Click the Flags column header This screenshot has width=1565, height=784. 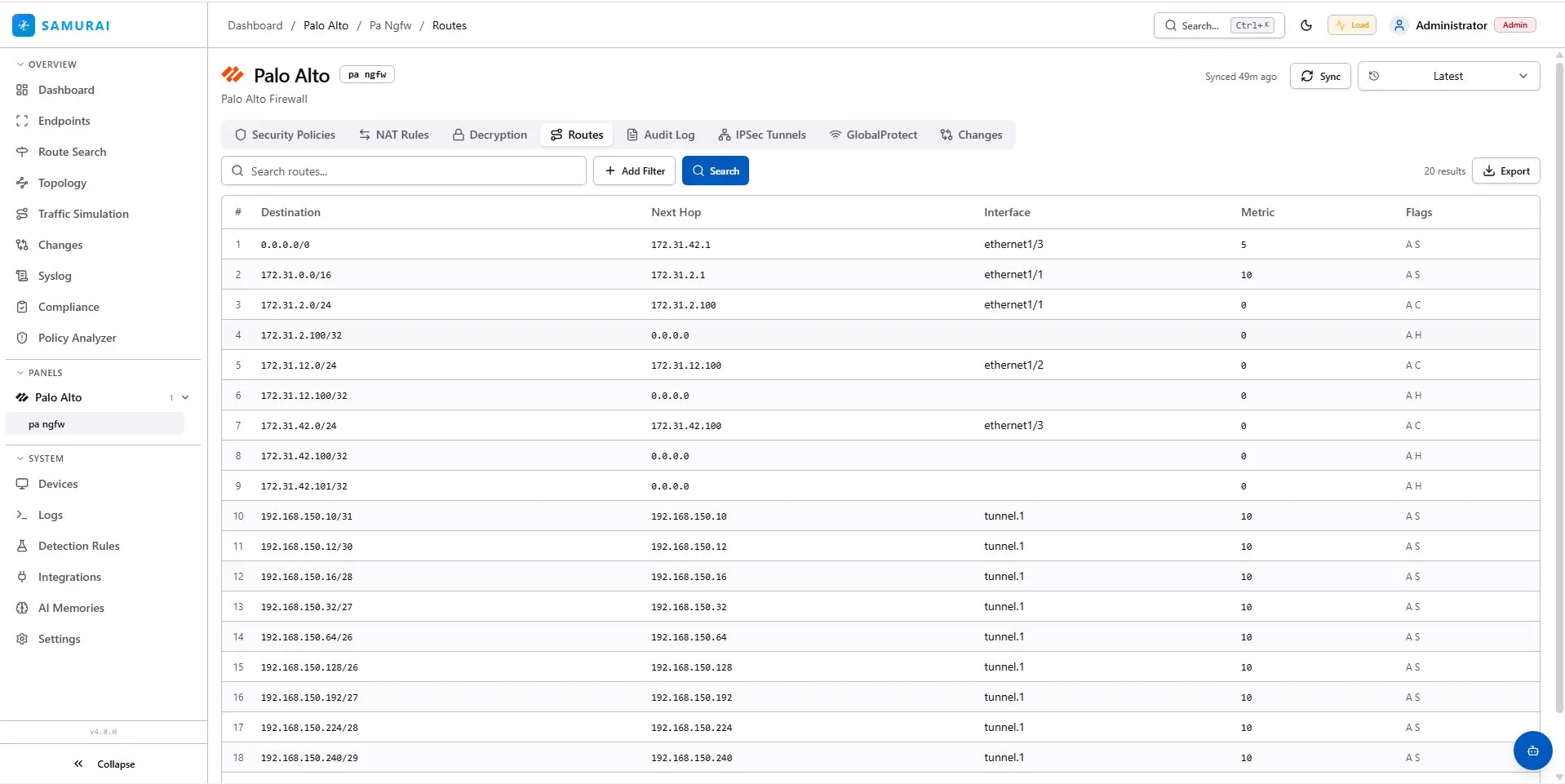coord(1418,212)
